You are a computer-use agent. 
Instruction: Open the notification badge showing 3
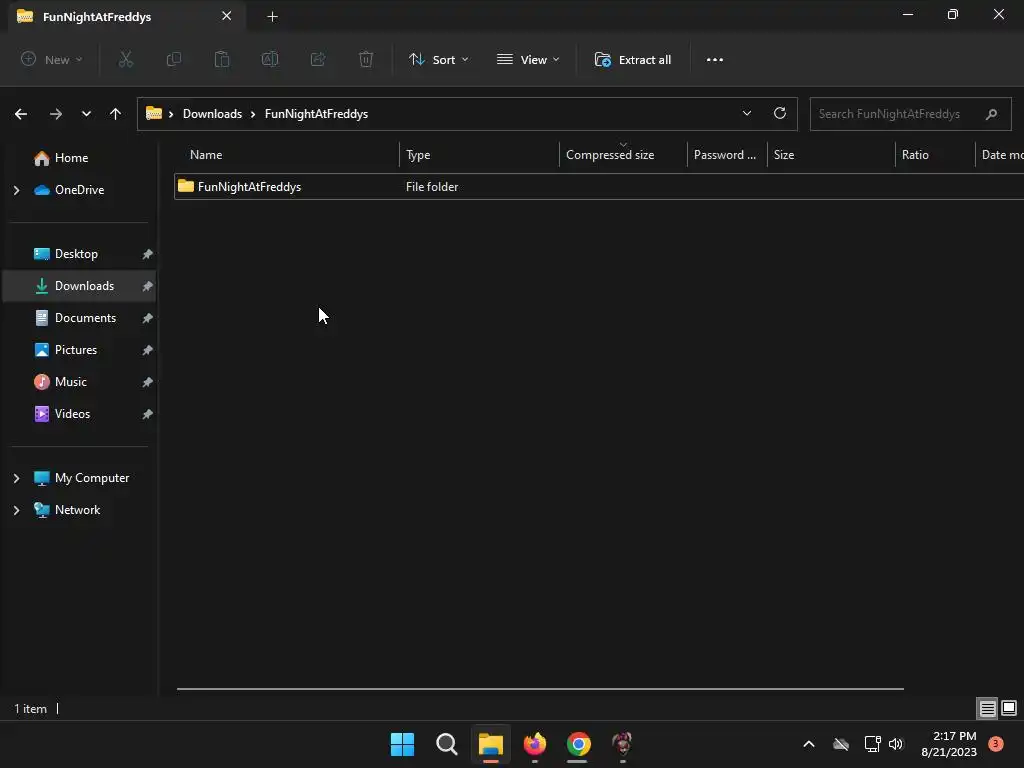(x=995, y=744)
